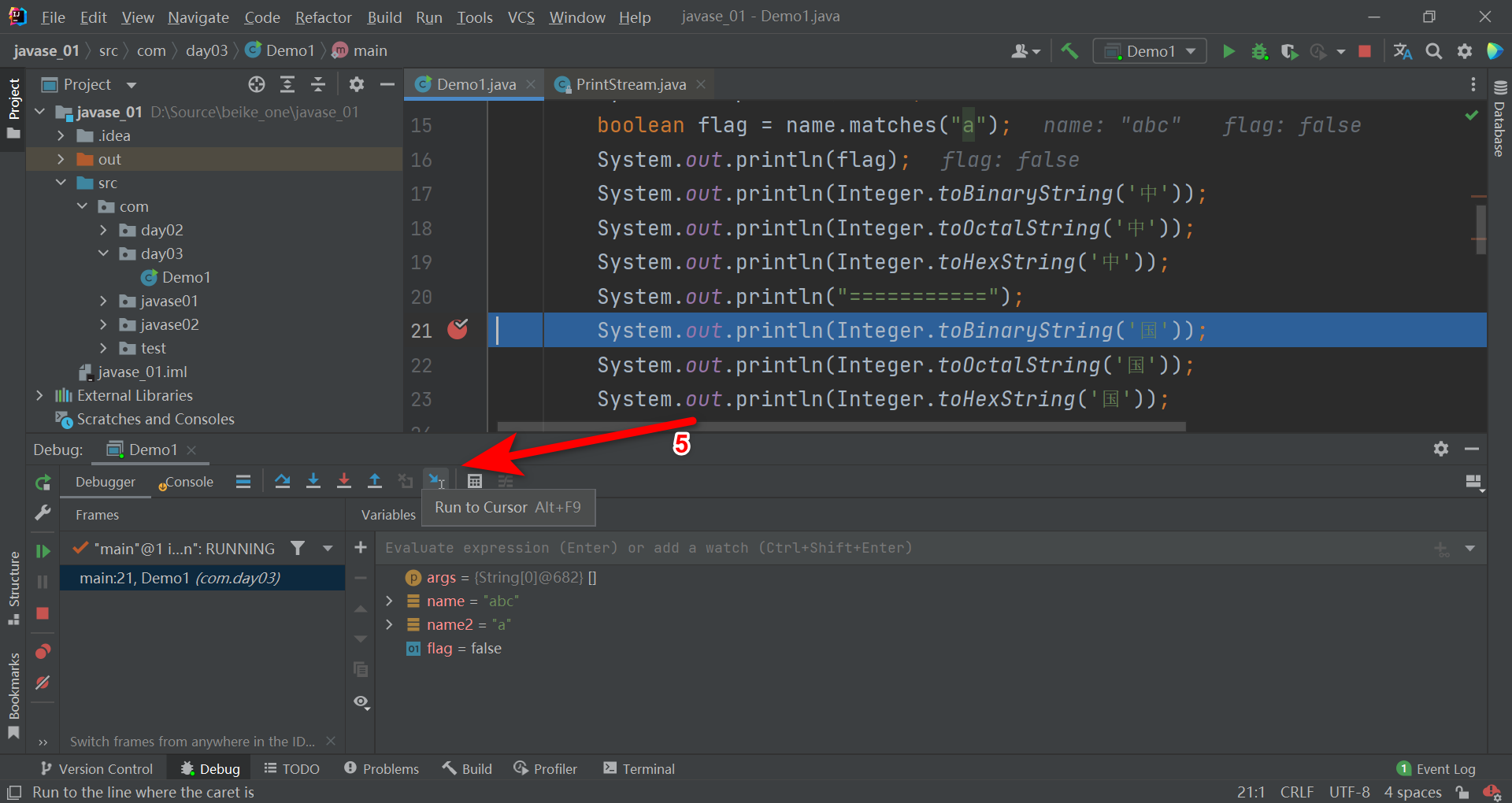The image size is (1512, 803).
Task: Rerun Demo1 debug session icon
Action: [x=43, y=482]
